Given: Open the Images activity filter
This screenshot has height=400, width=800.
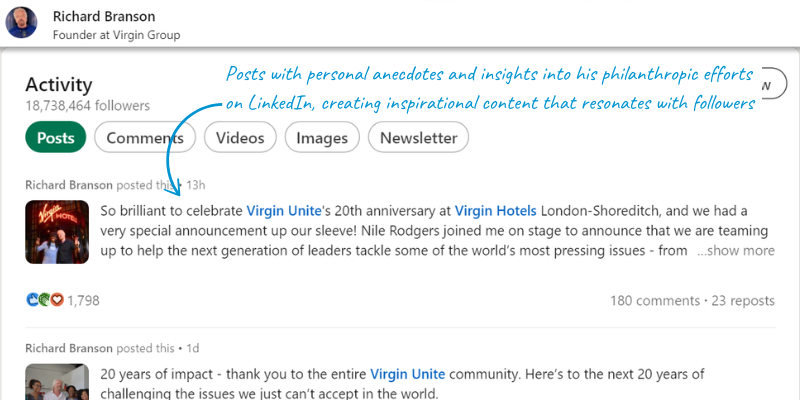Looking at the screenshot, I should click(321, 138).
